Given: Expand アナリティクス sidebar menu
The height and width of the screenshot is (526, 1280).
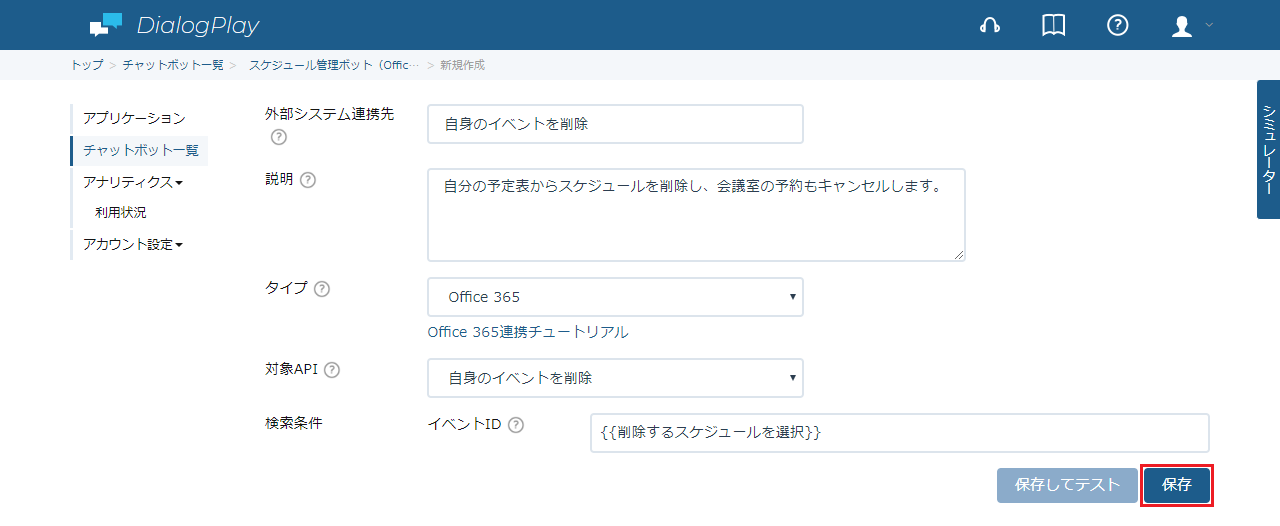Looking at the screenshot, I should 133,182.
